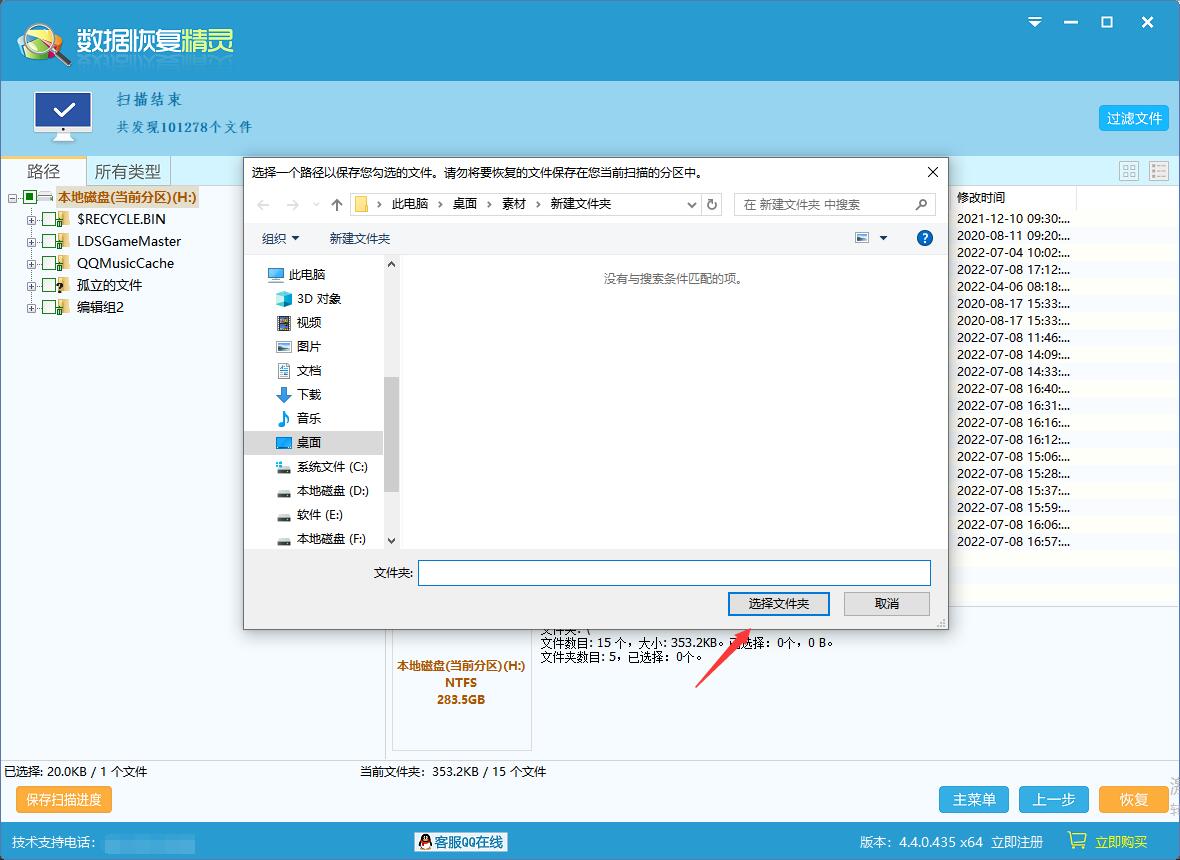The width and height of the screenshot is (1180, 860).
Task: Select 3D 对象 folder in navigation pane
Action: (309, 299)
